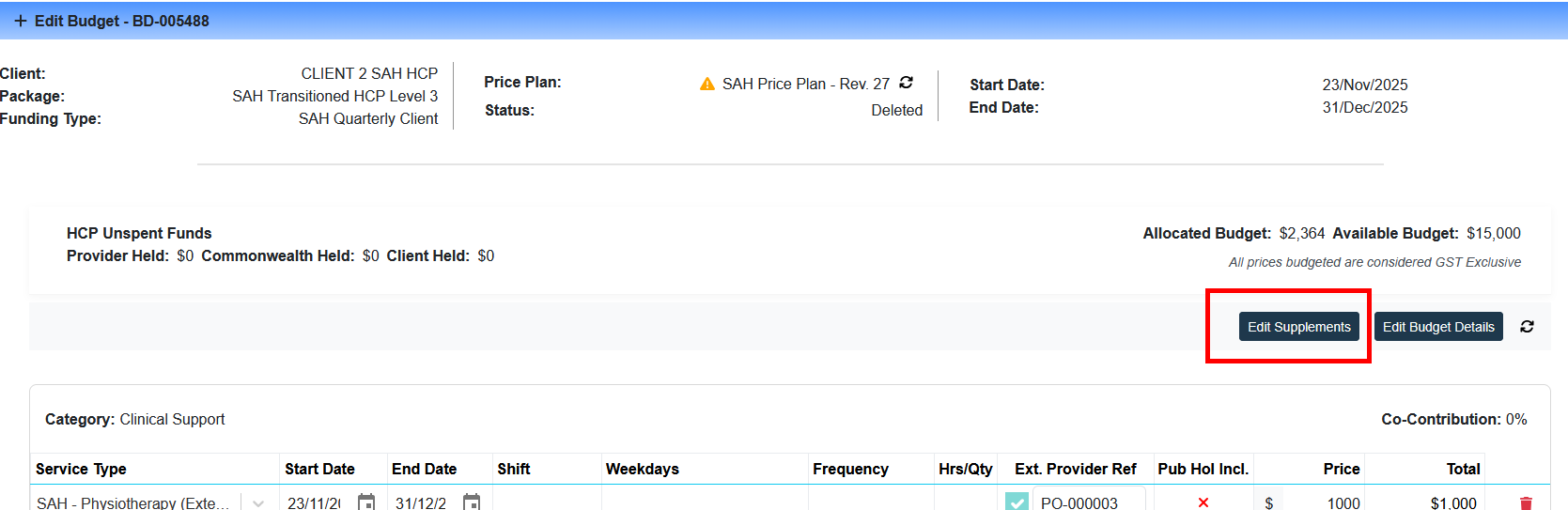Open the Start Date calendar picker
The height and width of the screenshot is (510, 1568).
366,502
